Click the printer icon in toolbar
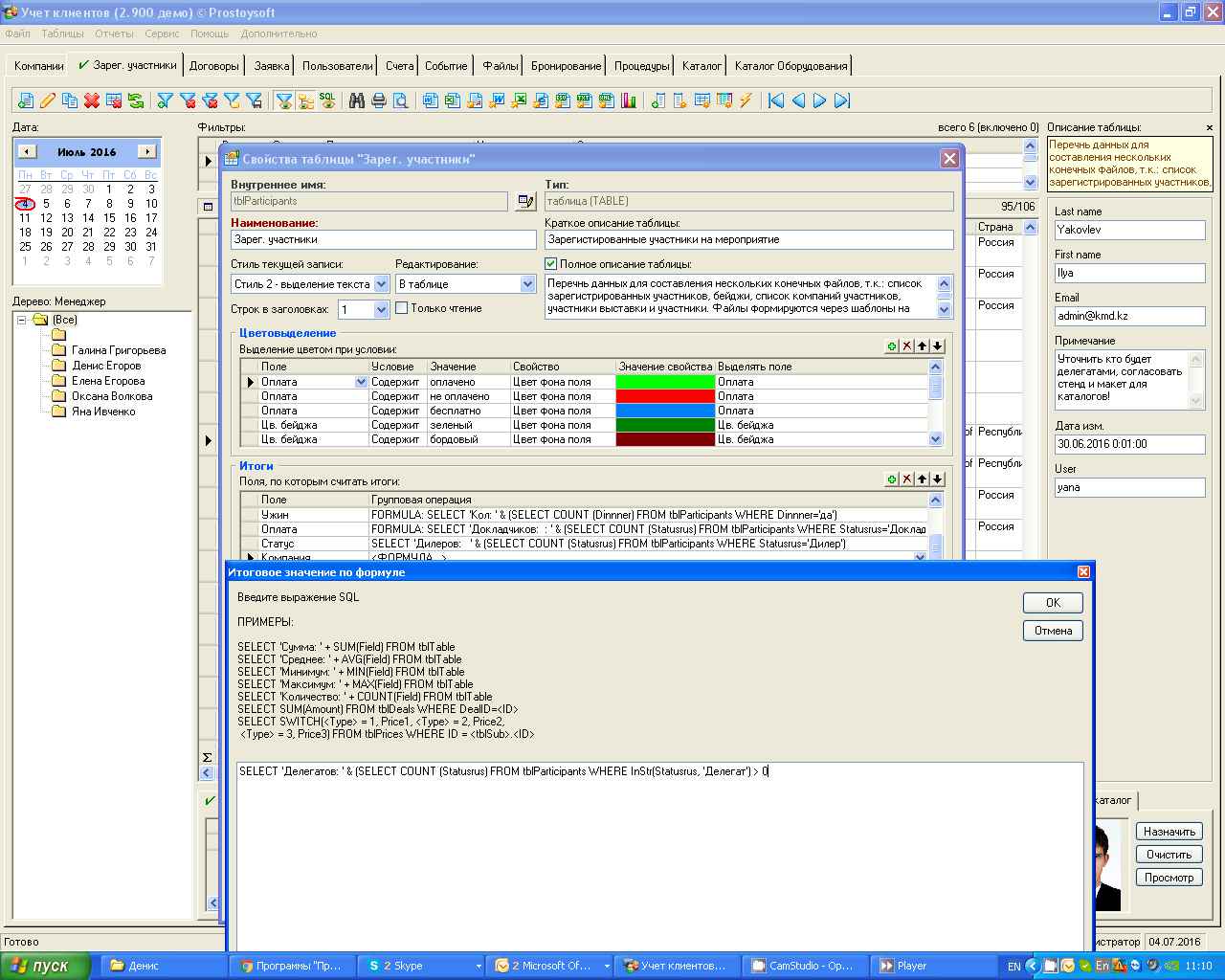Viewport: 1225px width, 980px height. 379,100
